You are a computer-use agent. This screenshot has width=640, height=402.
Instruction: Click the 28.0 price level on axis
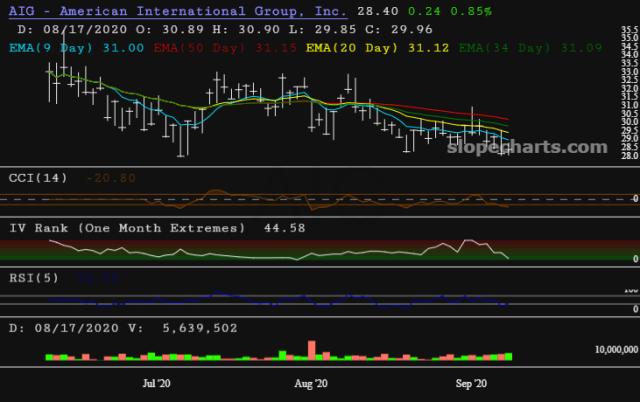click(x=630, y=156)
